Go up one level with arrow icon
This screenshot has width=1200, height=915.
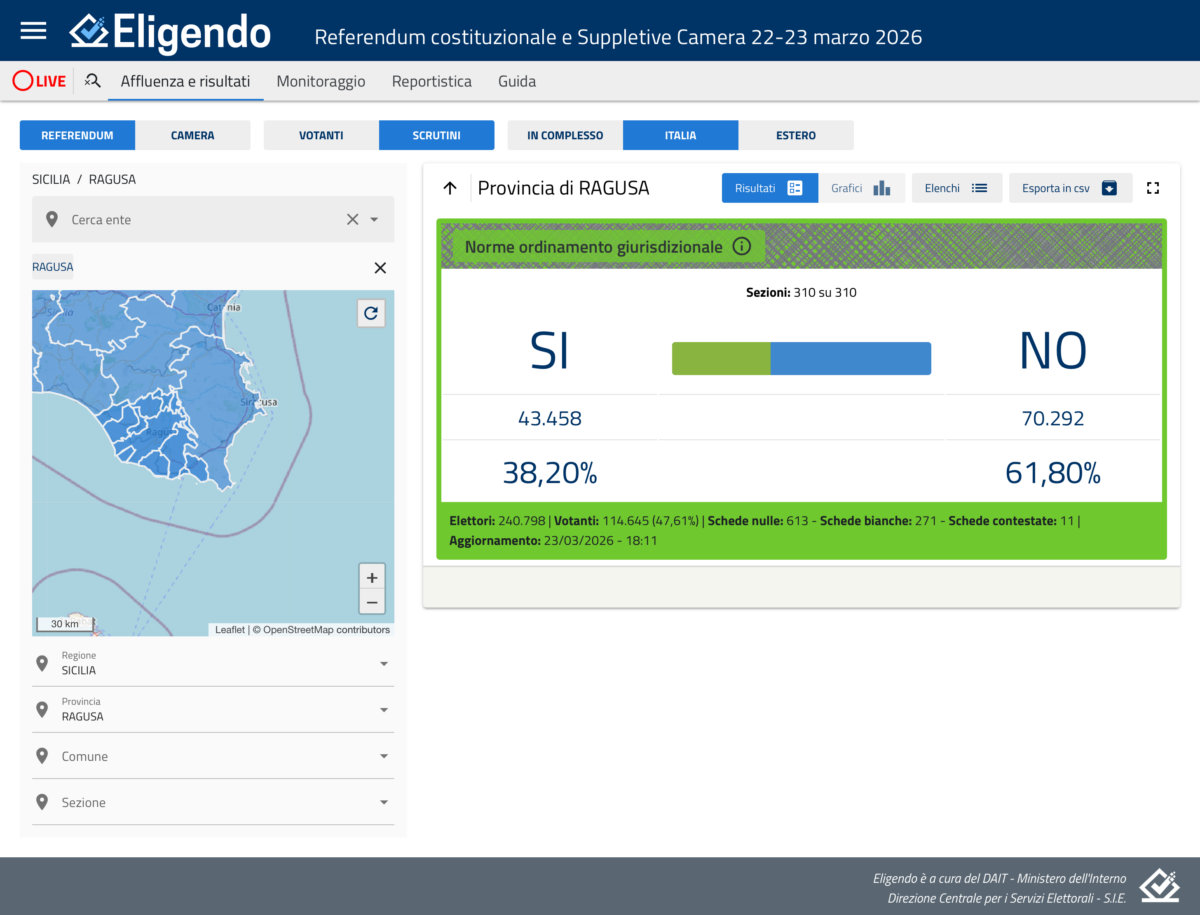point(450,188)
